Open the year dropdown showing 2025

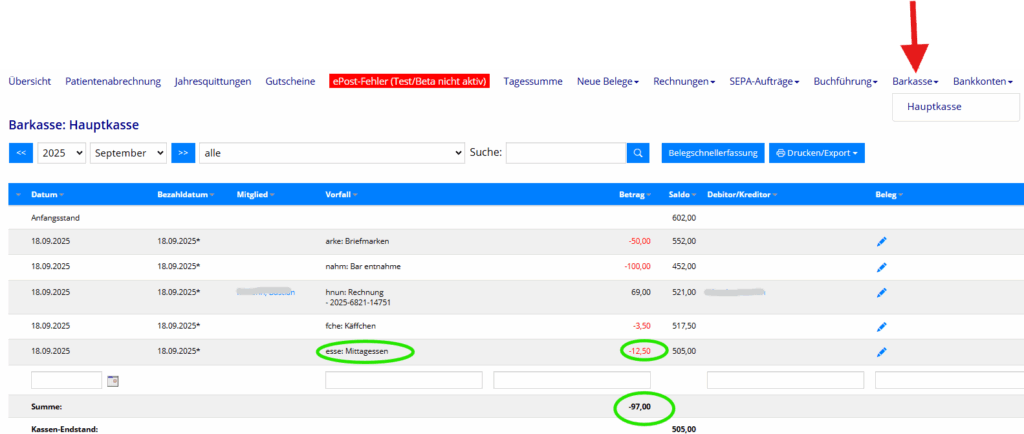click(x=61, y=153)
